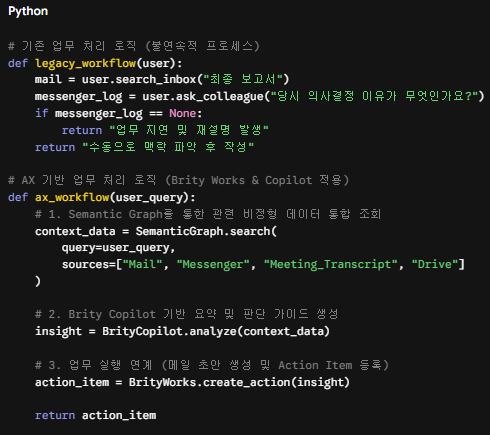Click "SemanticGraph.search(" text
The image size is (490, 435).
(206, 231)
